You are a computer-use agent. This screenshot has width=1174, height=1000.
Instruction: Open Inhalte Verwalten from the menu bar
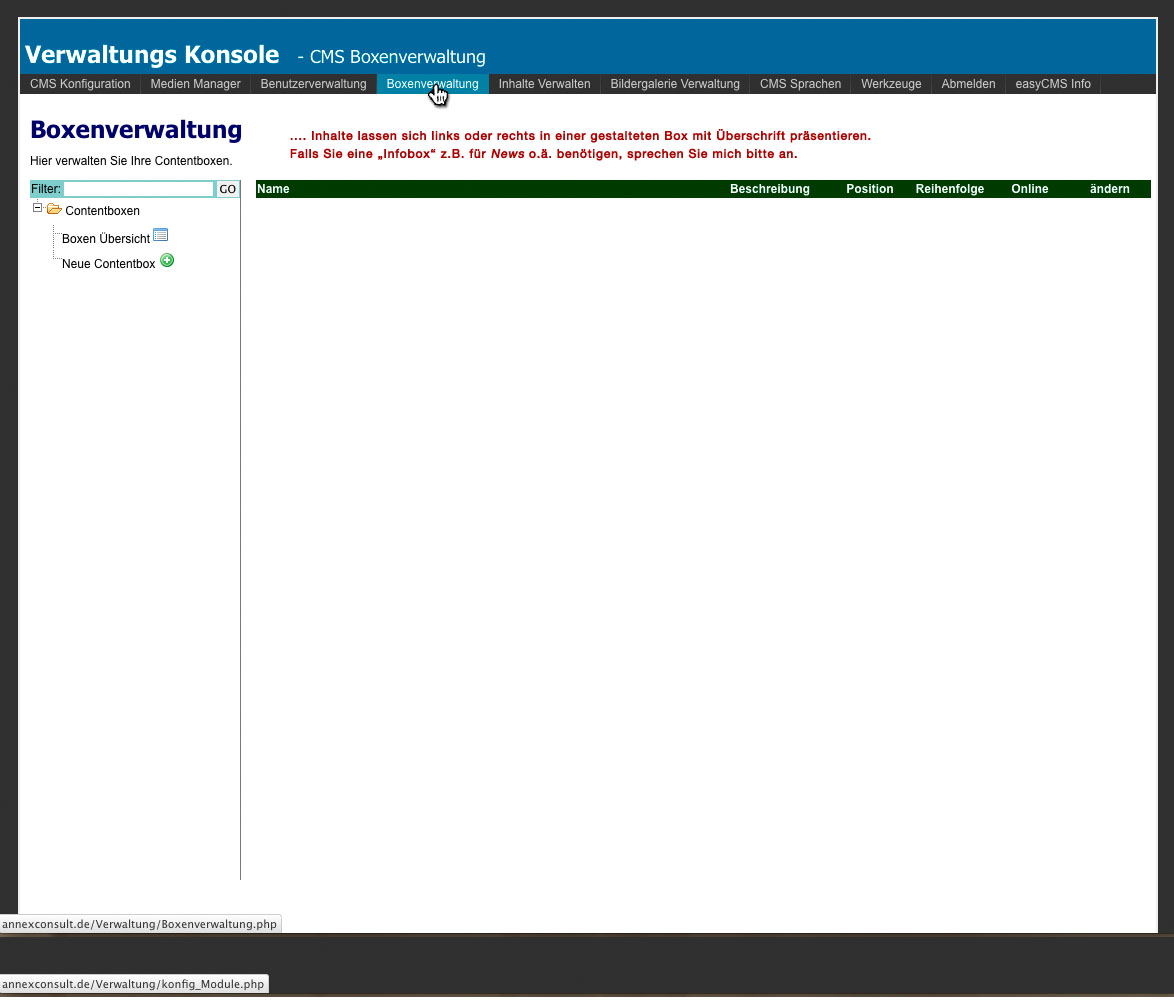[544, 84]
